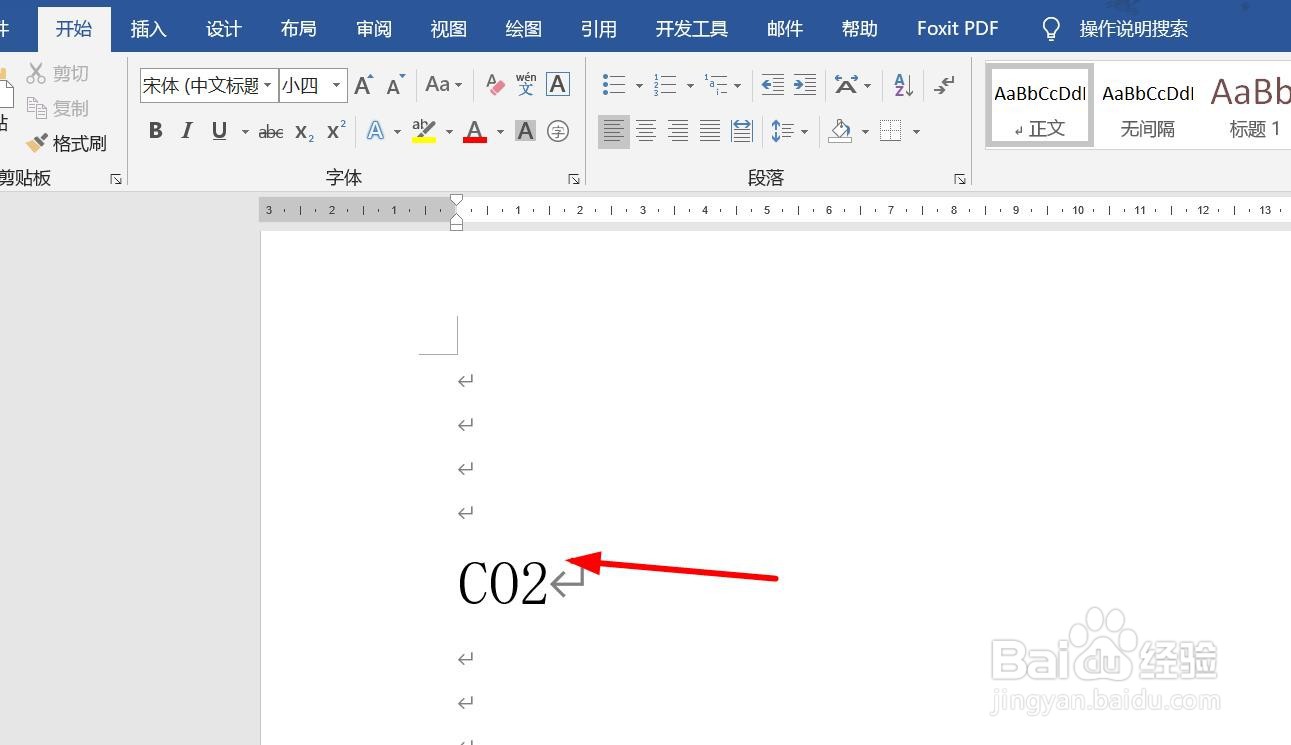The width and height of the screenshot is (1291, 745).
Task: Click decrease font size icon
Action: point(396,85)
